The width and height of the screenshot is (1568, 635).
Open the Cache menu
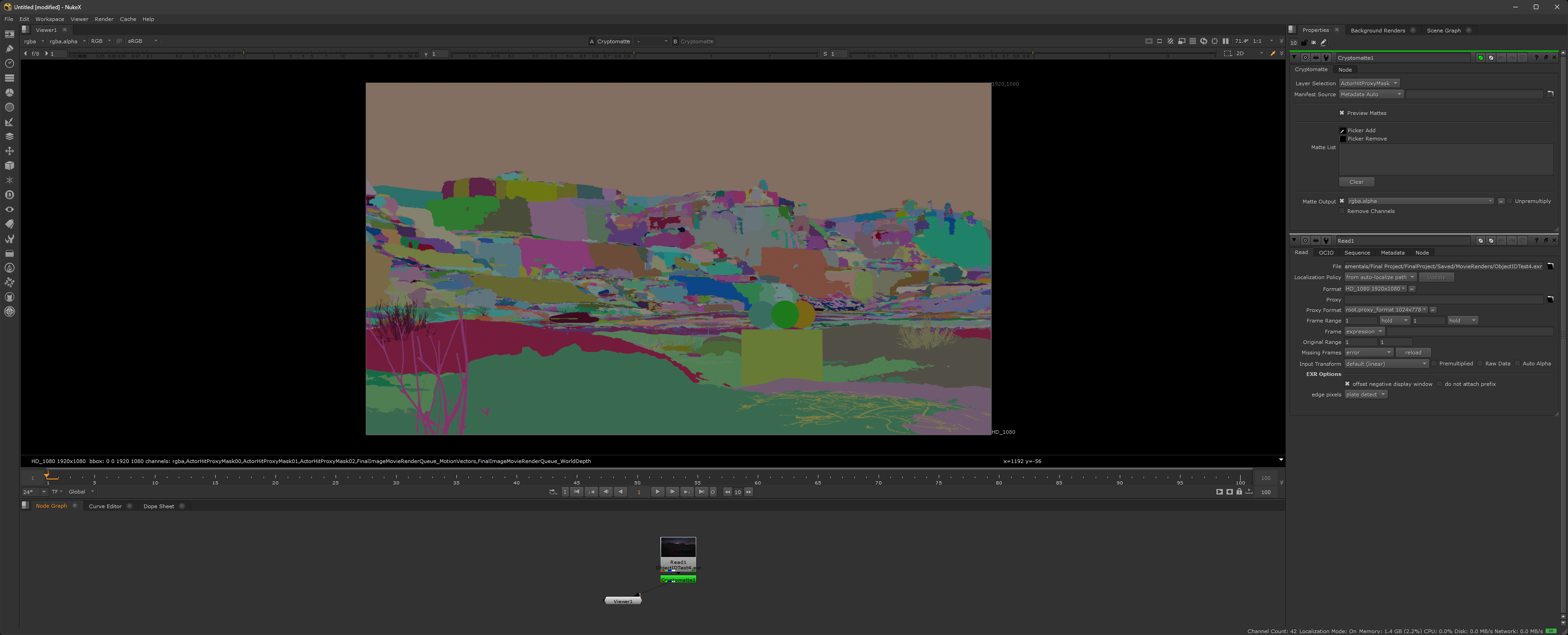[128, 19]
